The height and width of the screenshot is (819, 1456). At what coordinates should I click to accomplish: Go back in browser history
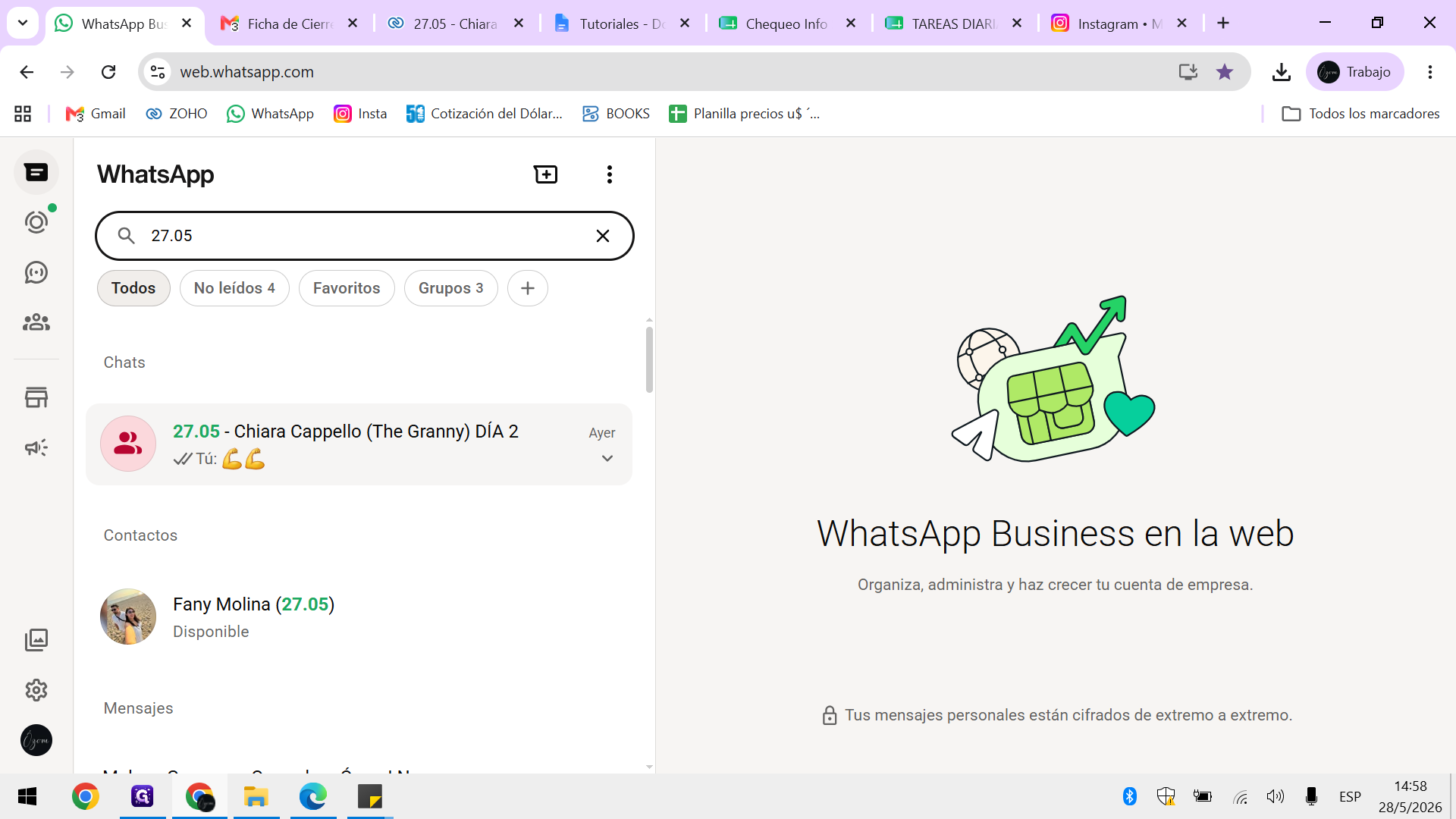[27, 72]
